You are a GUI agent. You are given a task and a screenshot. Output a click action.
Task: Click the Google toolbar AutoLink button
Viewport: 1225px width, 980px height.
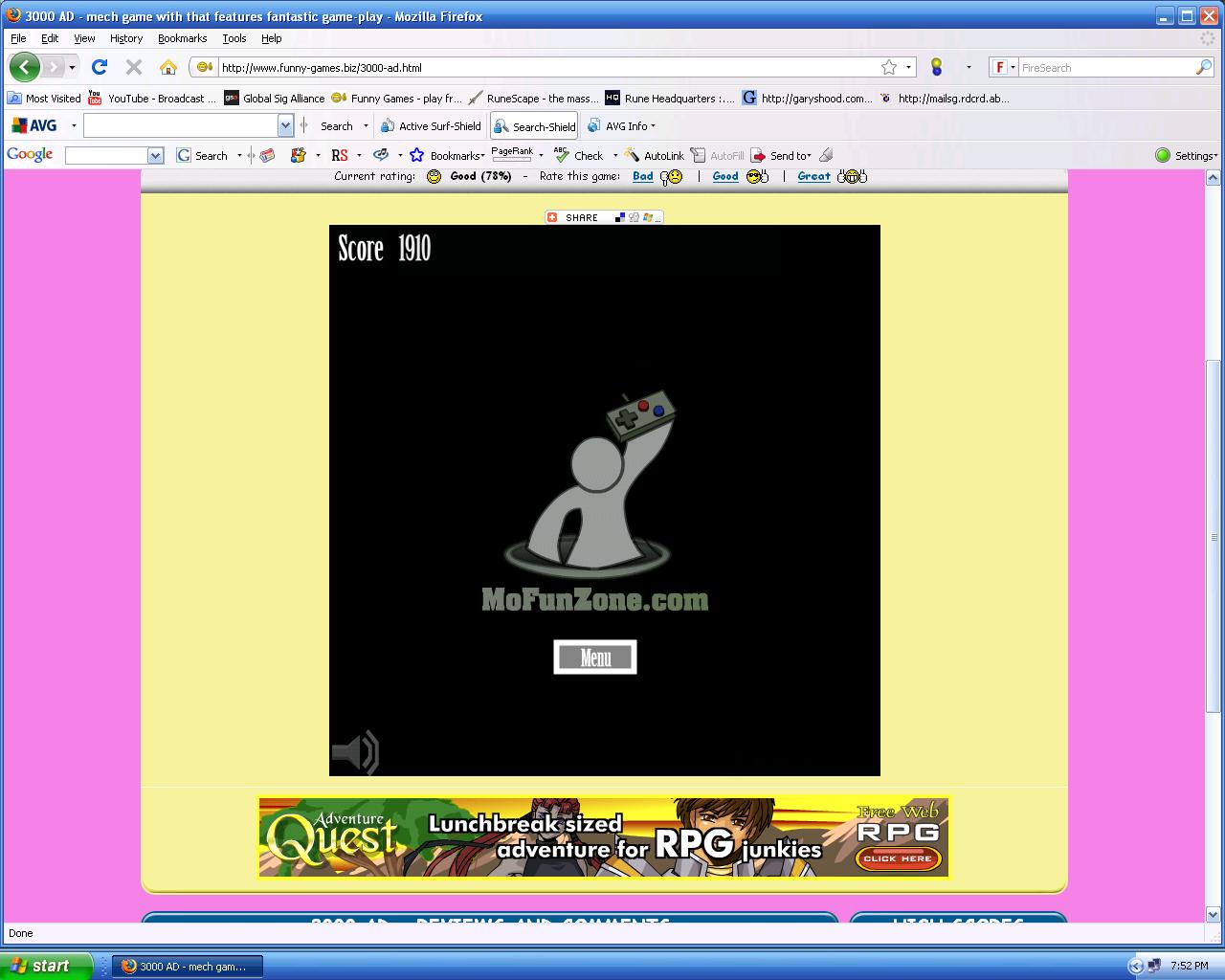[x=655, y=155]
